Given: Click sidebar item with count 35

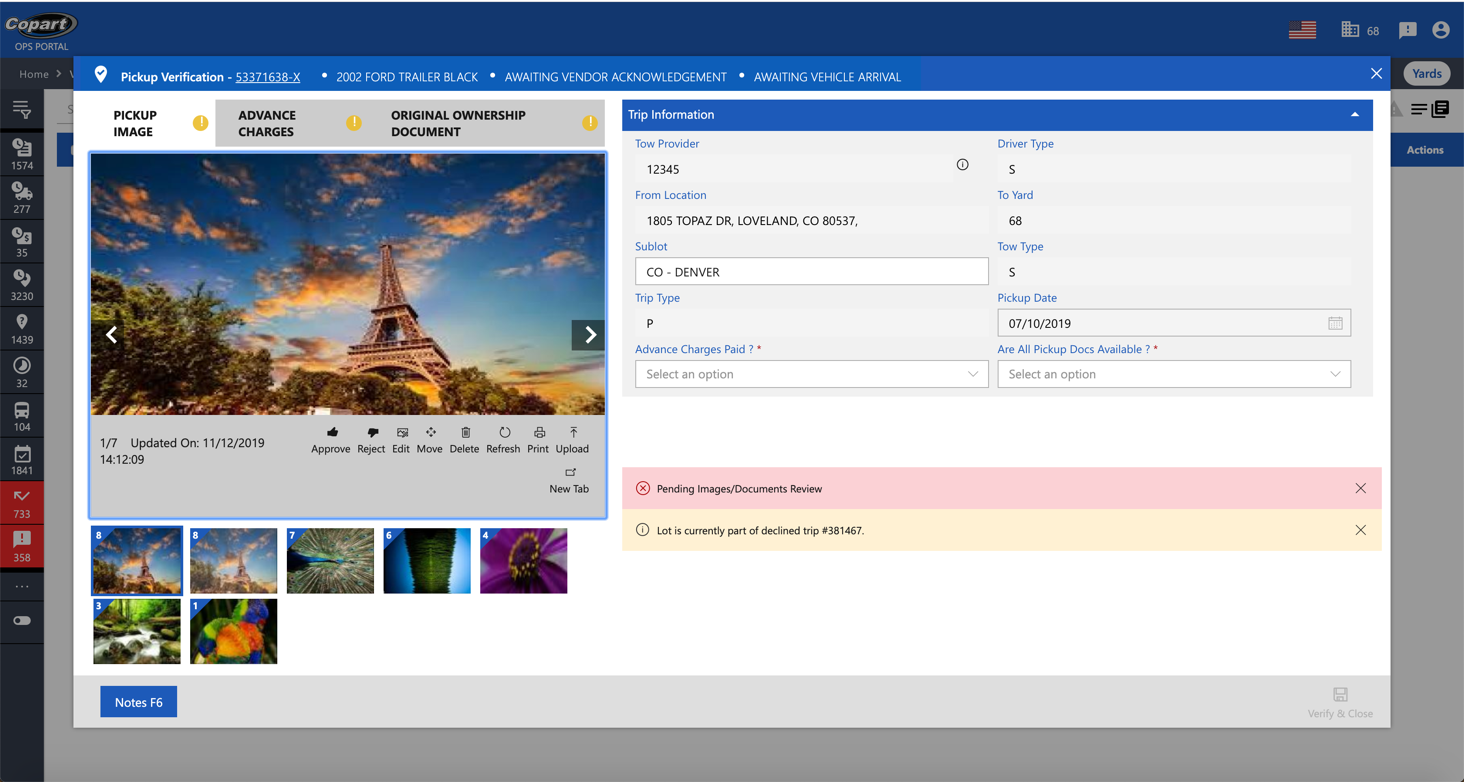Looking at the screenshot, I should pyautogui.click(x=22, y=241).
